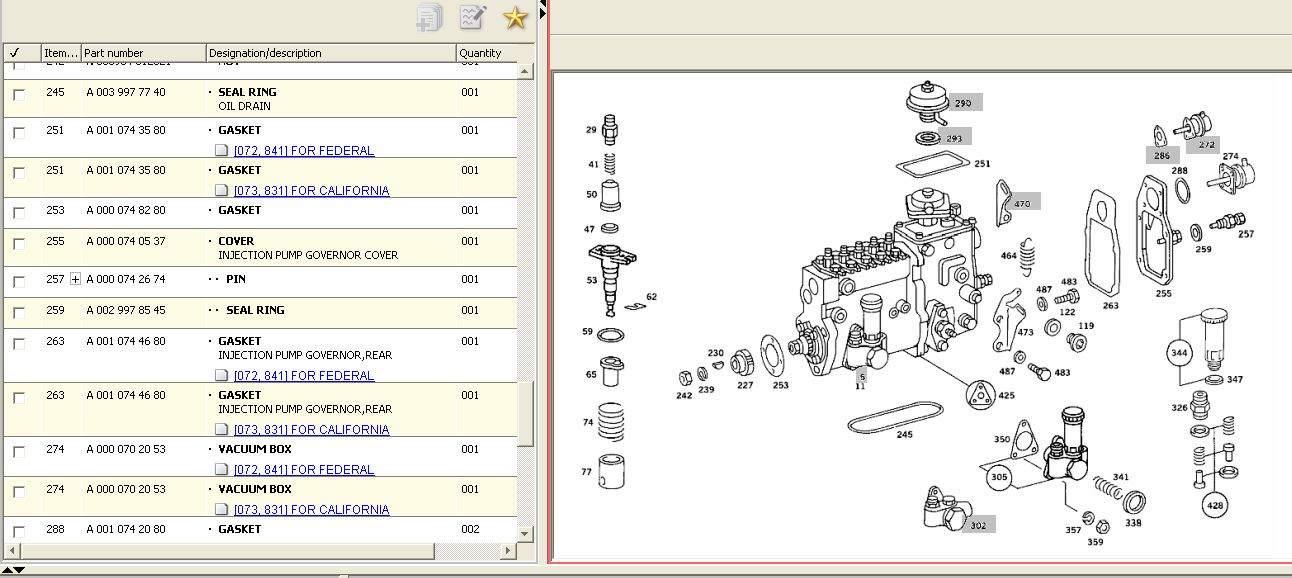
Task: Click the gold star favorites icon
Action: (514, 17)
